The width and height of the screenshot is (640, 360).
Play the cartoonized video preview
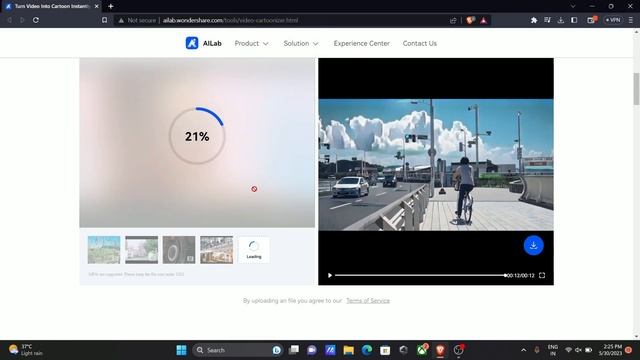pyautogui.click(x=330, y=276)
